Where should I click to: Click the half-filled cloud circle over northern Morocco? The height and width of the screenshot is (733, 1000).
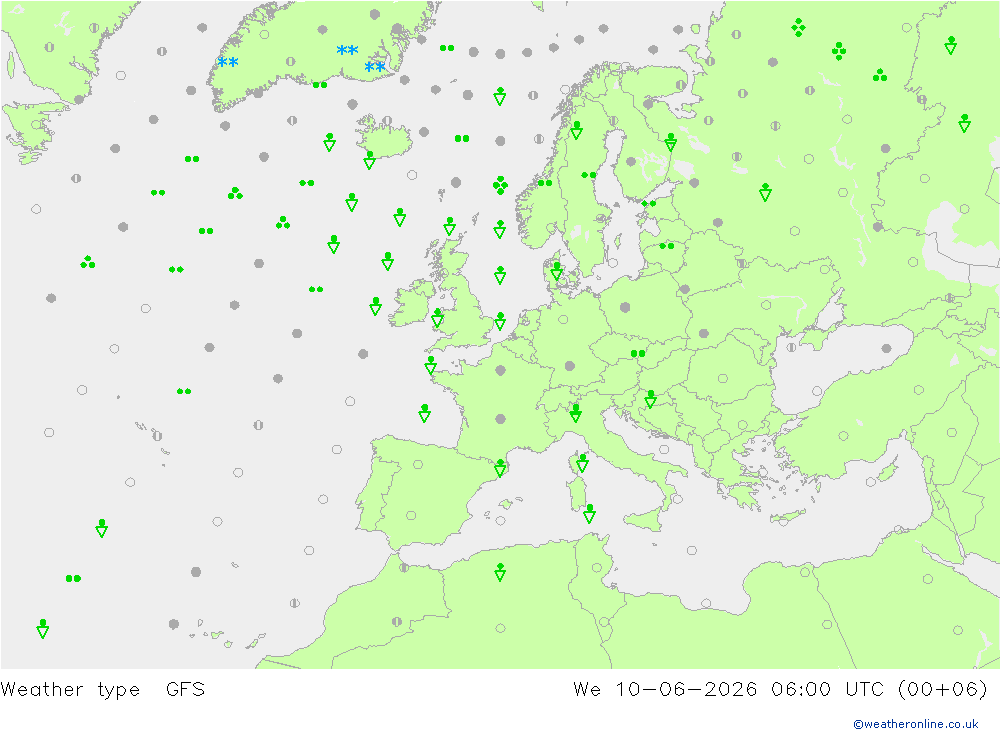[x=404, y=567]
